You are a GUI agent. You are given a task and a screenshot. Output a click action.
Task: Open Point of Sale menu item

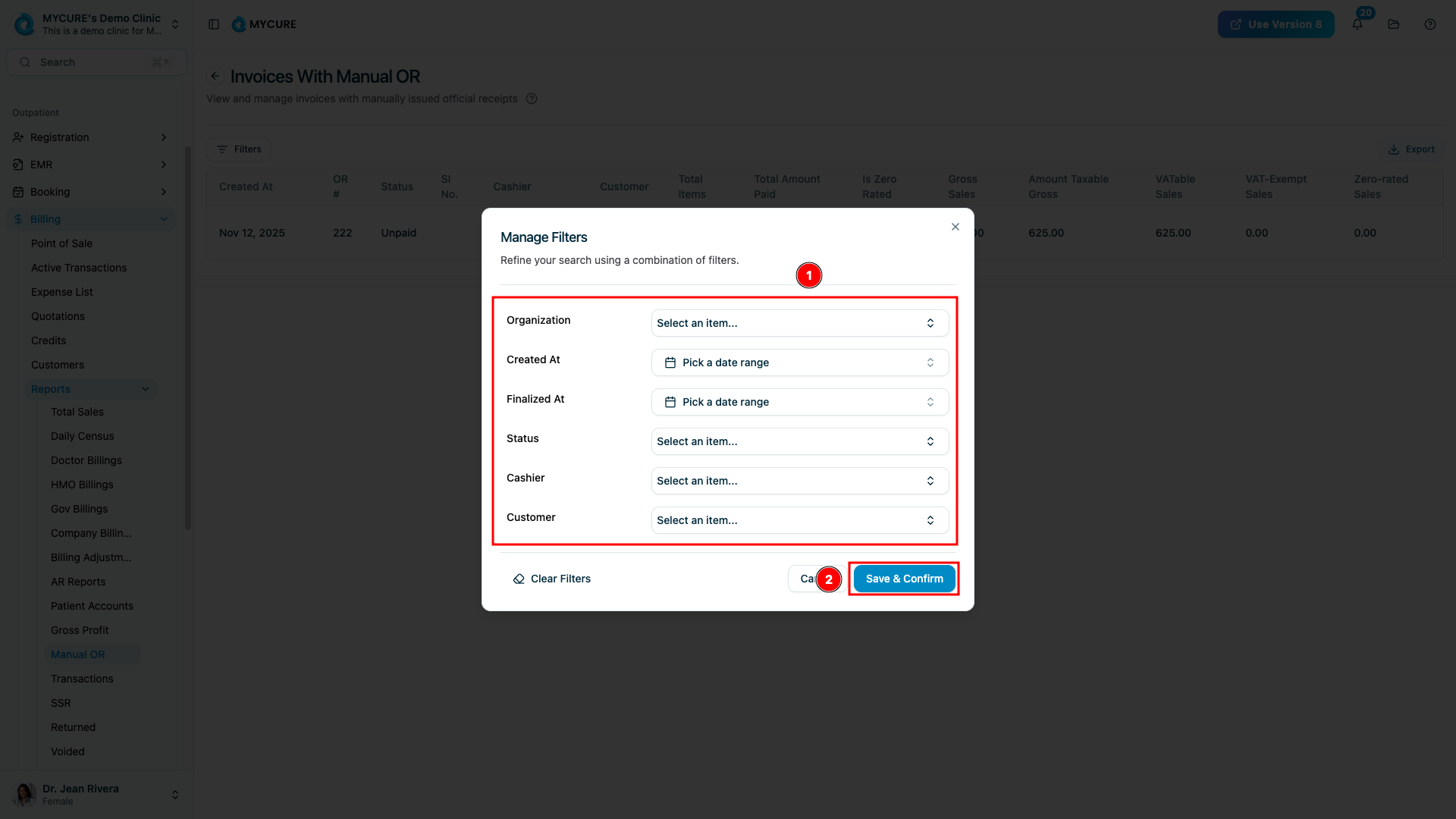point(61,243)
